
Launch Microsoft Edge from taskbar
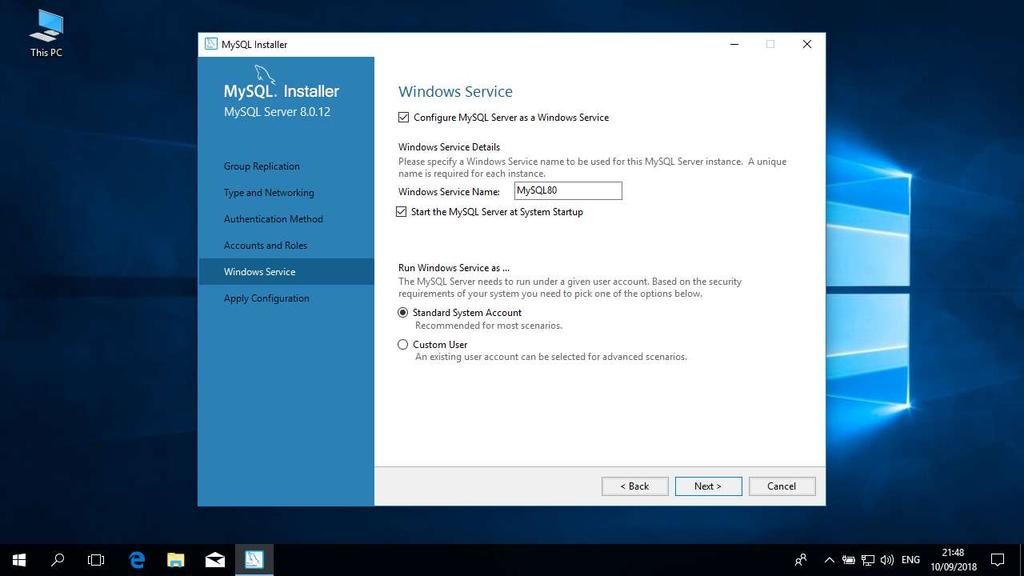click(137, 560)
